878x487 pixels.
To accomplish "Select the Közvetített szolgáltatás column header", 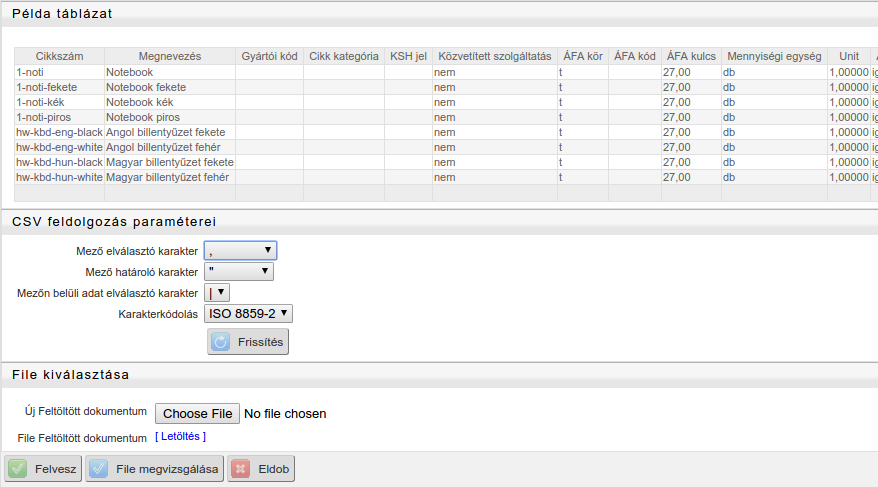I will (x=495, y=56).
